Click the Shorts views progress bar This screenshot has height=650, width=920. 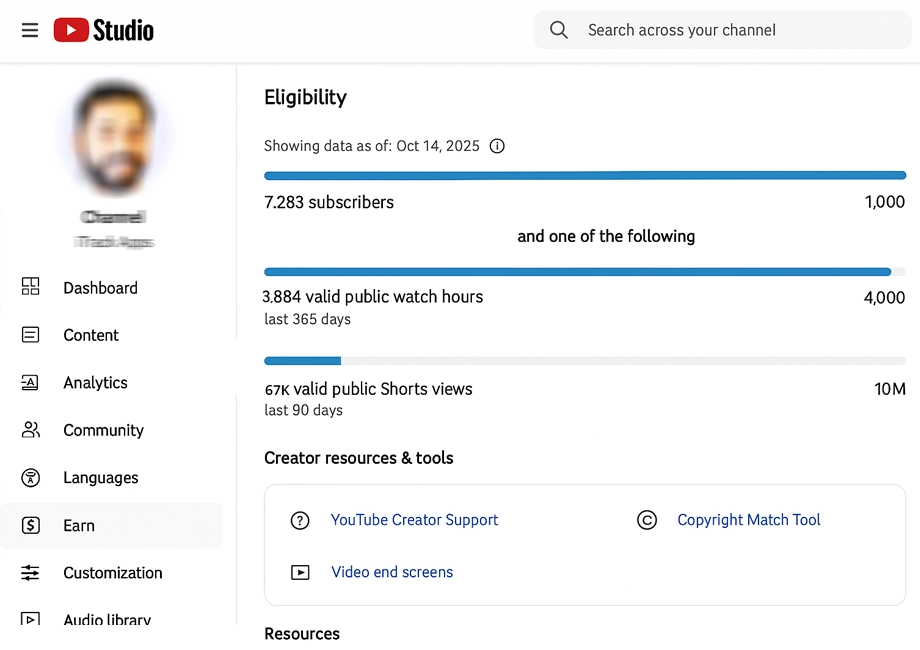tap(585, 361)
